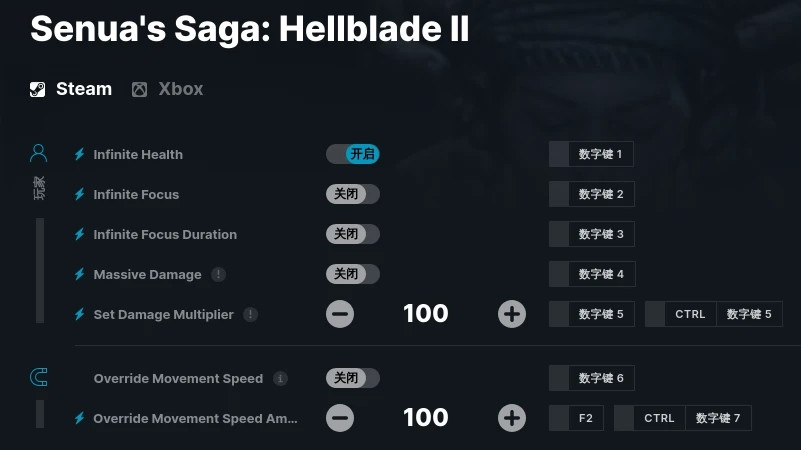The height and width of the screenshot is (450, 801).
Task: Click the player category person icon
Action: (x=39, y=153)
